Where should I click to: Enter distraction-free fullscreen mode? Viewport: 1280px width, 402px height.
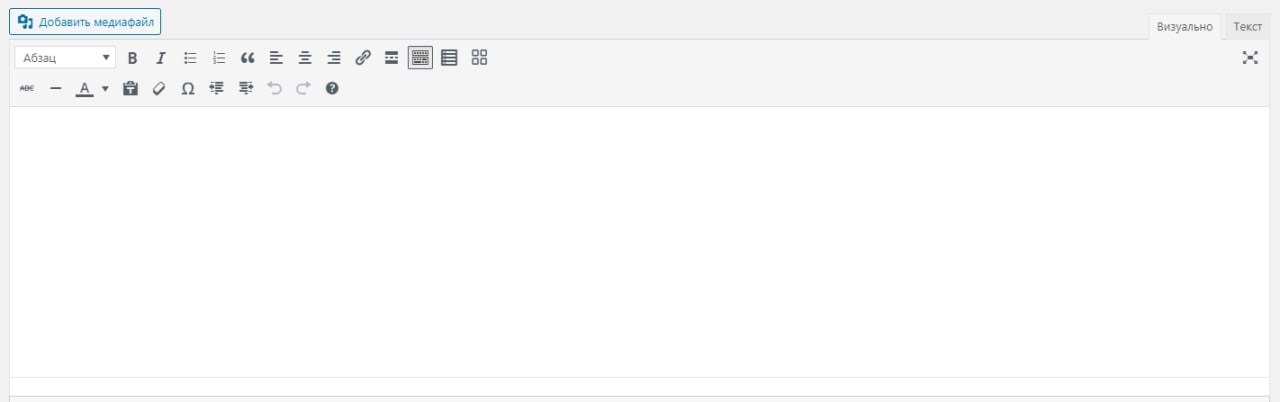click(x=1250, y=58)
